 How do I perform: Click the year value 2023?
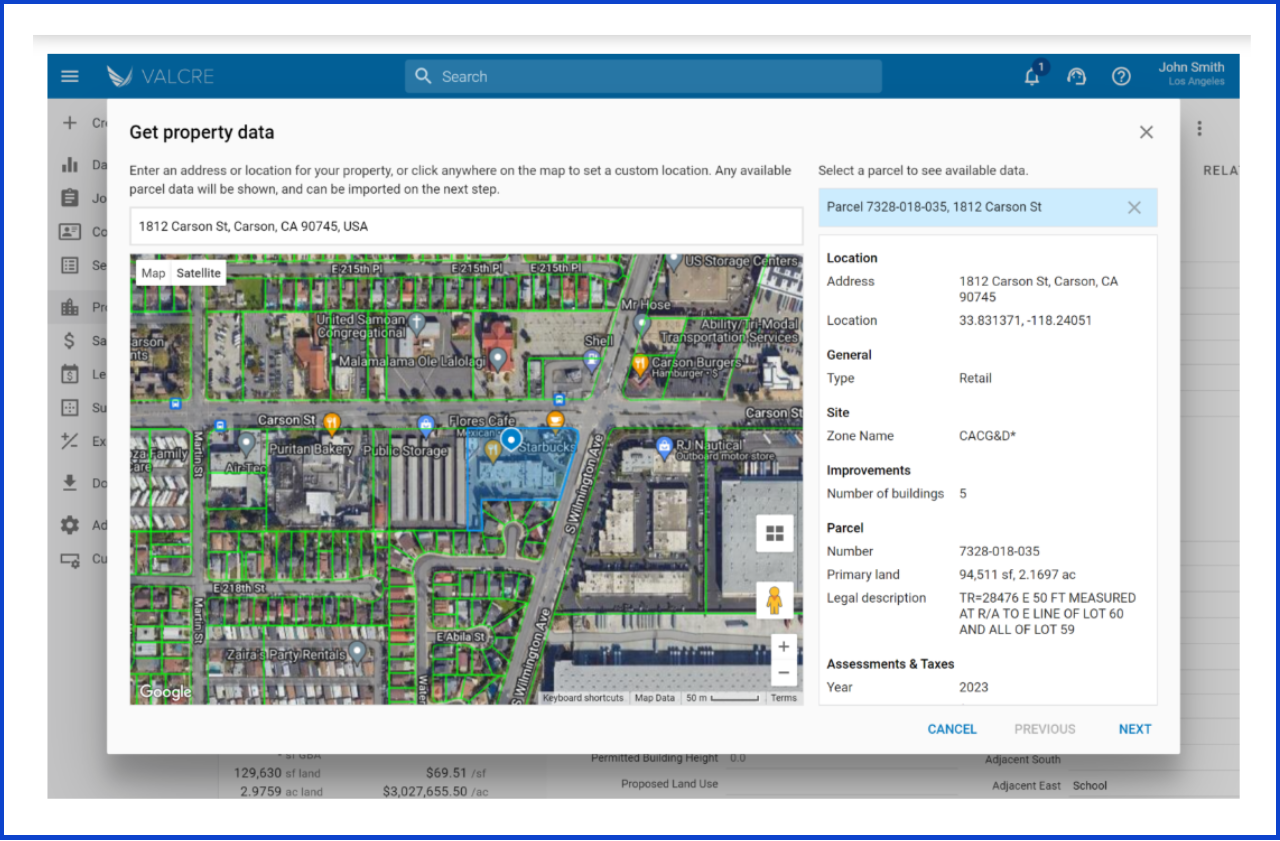coord(973,687)
